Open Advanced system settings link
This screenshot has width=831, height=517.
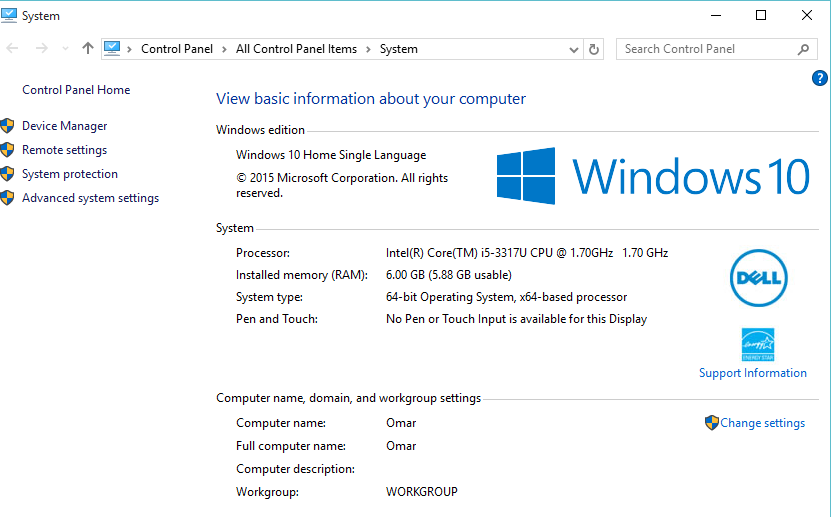click(91, 198)
